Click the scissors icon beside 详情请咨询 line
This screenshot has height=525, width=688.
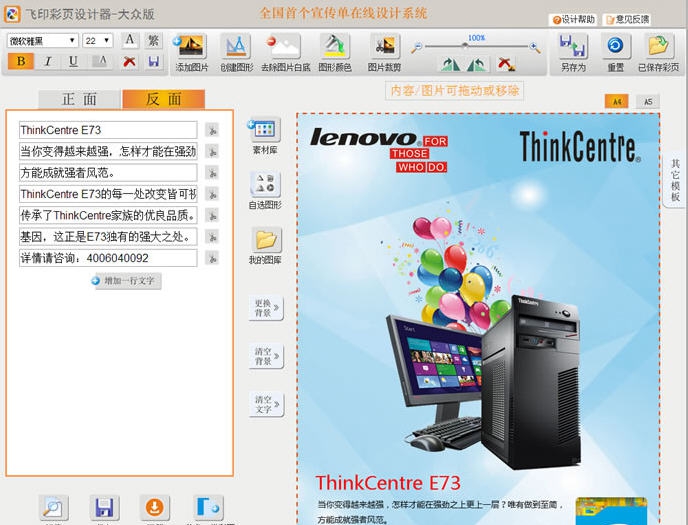(x=212, y=258)
